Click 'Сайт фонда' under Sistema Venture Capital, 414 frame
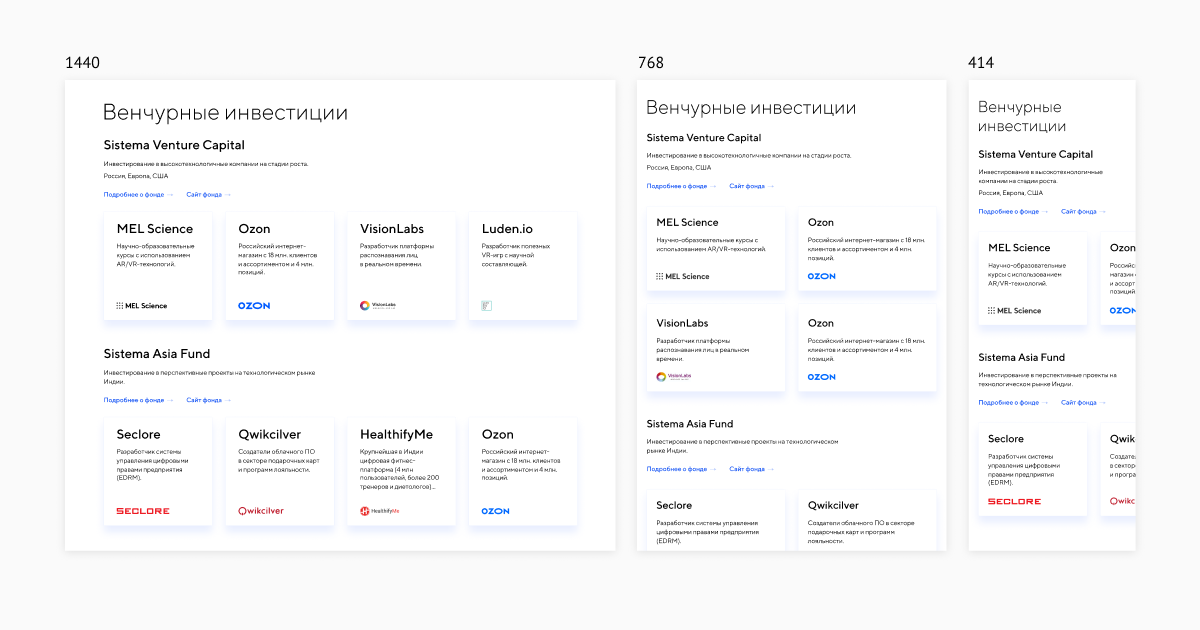1200x630 pixels. pos(1084,212)
